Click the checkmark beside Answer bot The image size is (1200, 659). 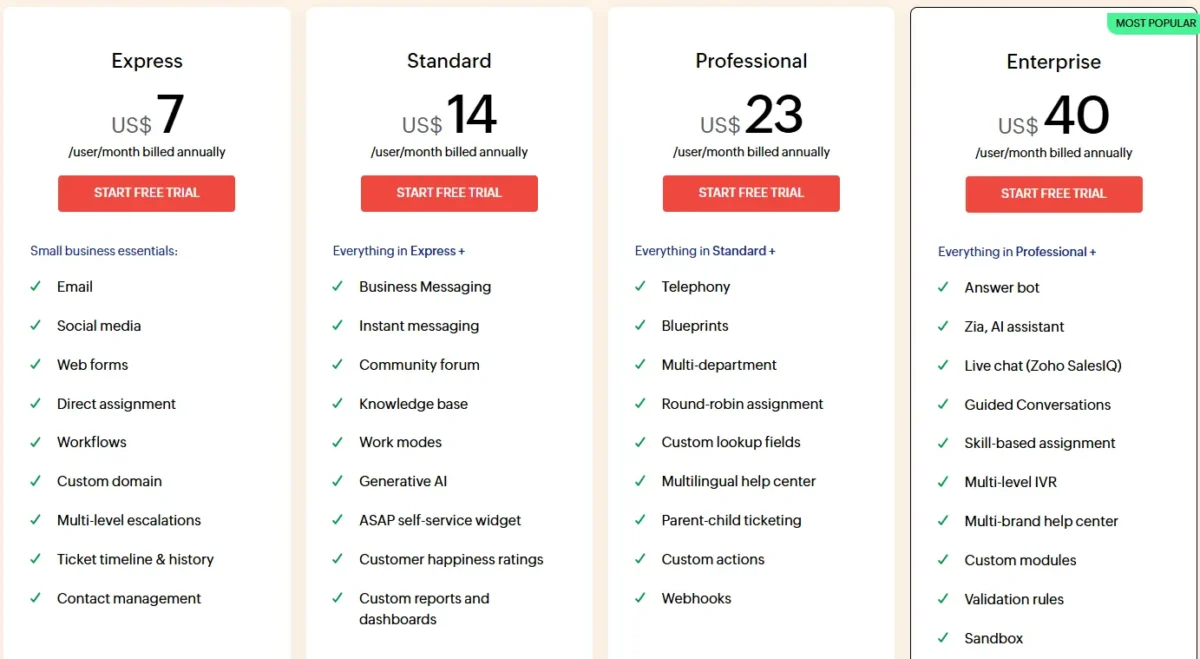(x=943, y=287)
